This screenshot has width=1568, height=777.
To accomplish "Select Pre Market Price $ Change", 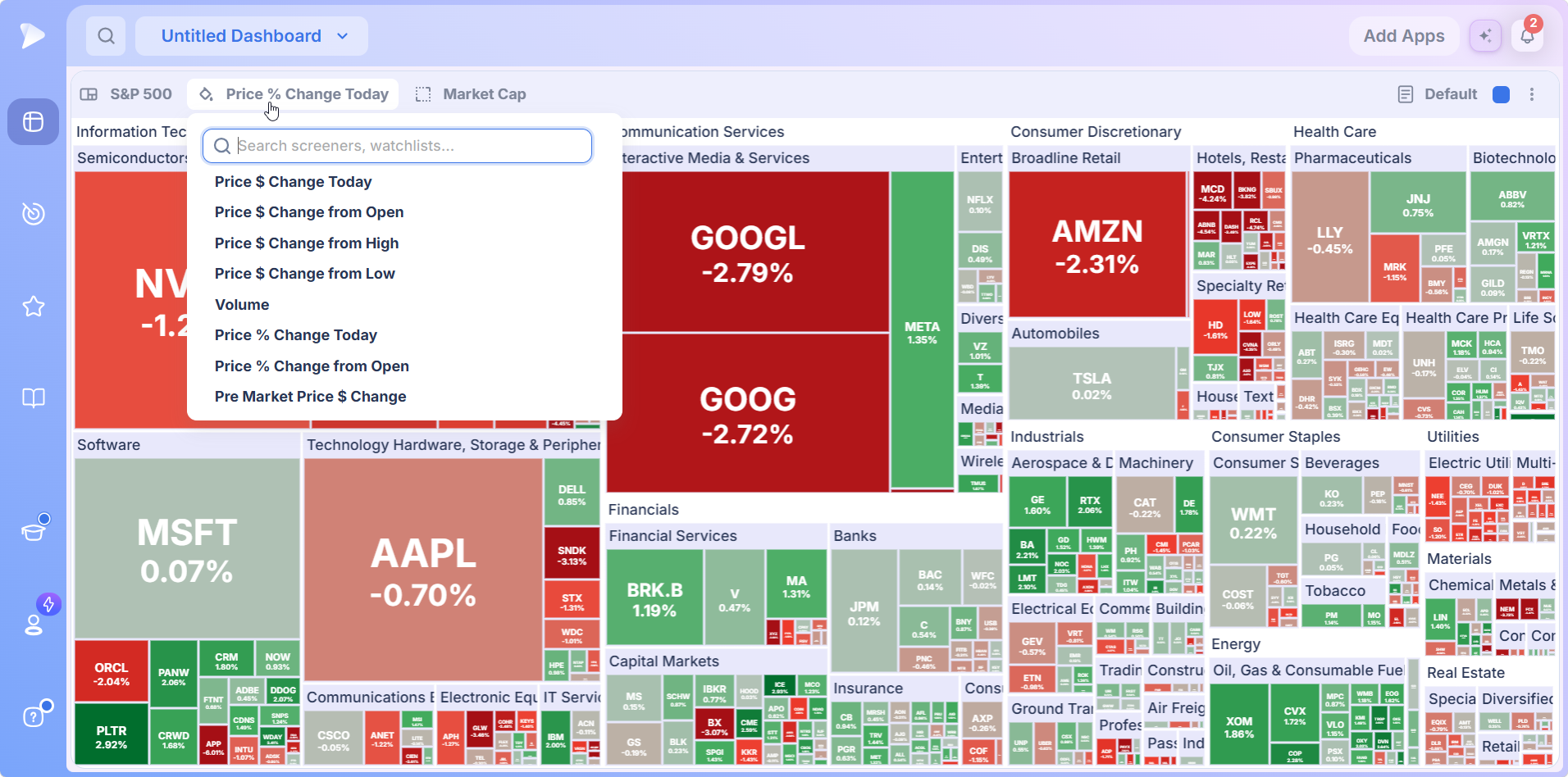I will [311, 397].
